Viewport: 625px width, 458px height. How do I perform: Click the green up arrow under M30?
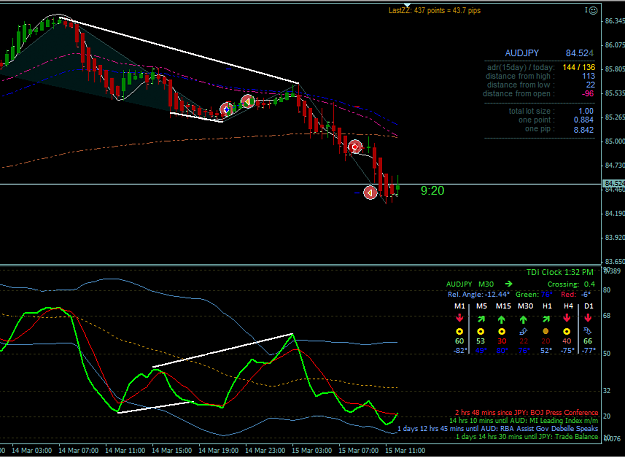tap(523, 319)
